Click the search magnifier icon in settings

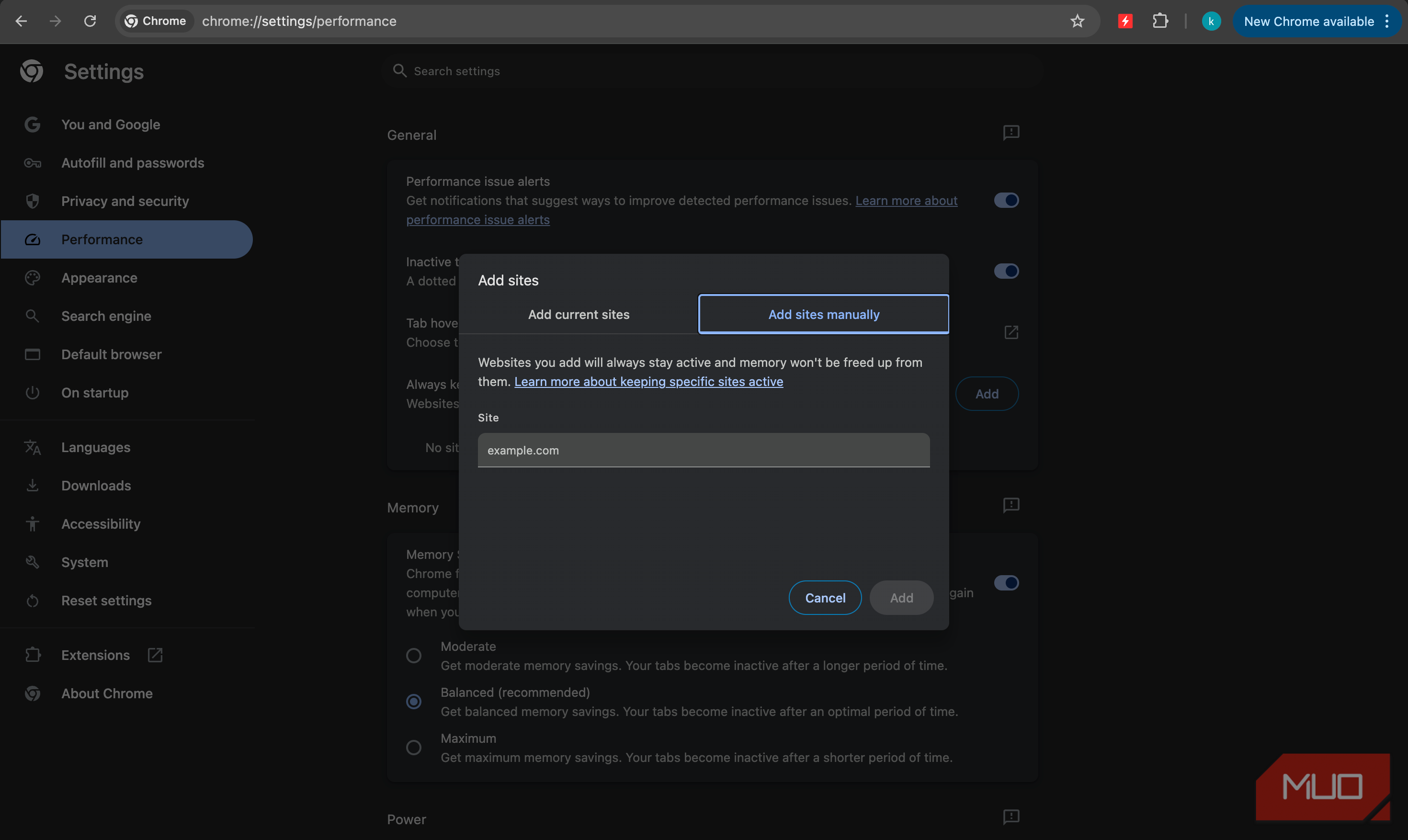pos(399,71)
